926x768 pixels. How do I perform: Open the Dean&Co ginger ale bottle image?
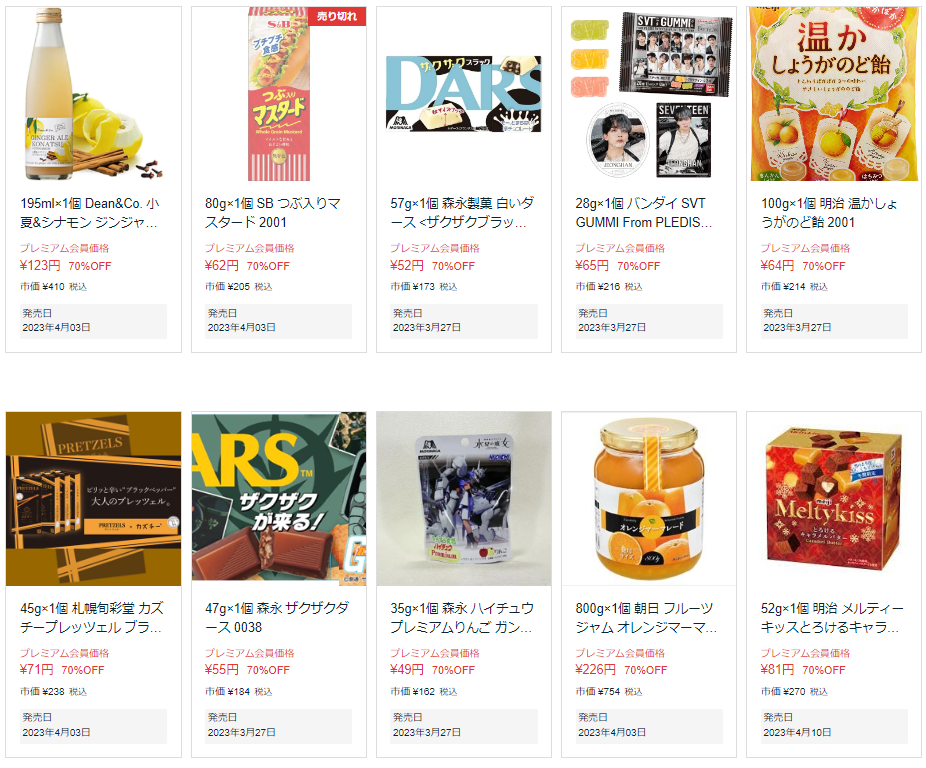click(93, 94)
